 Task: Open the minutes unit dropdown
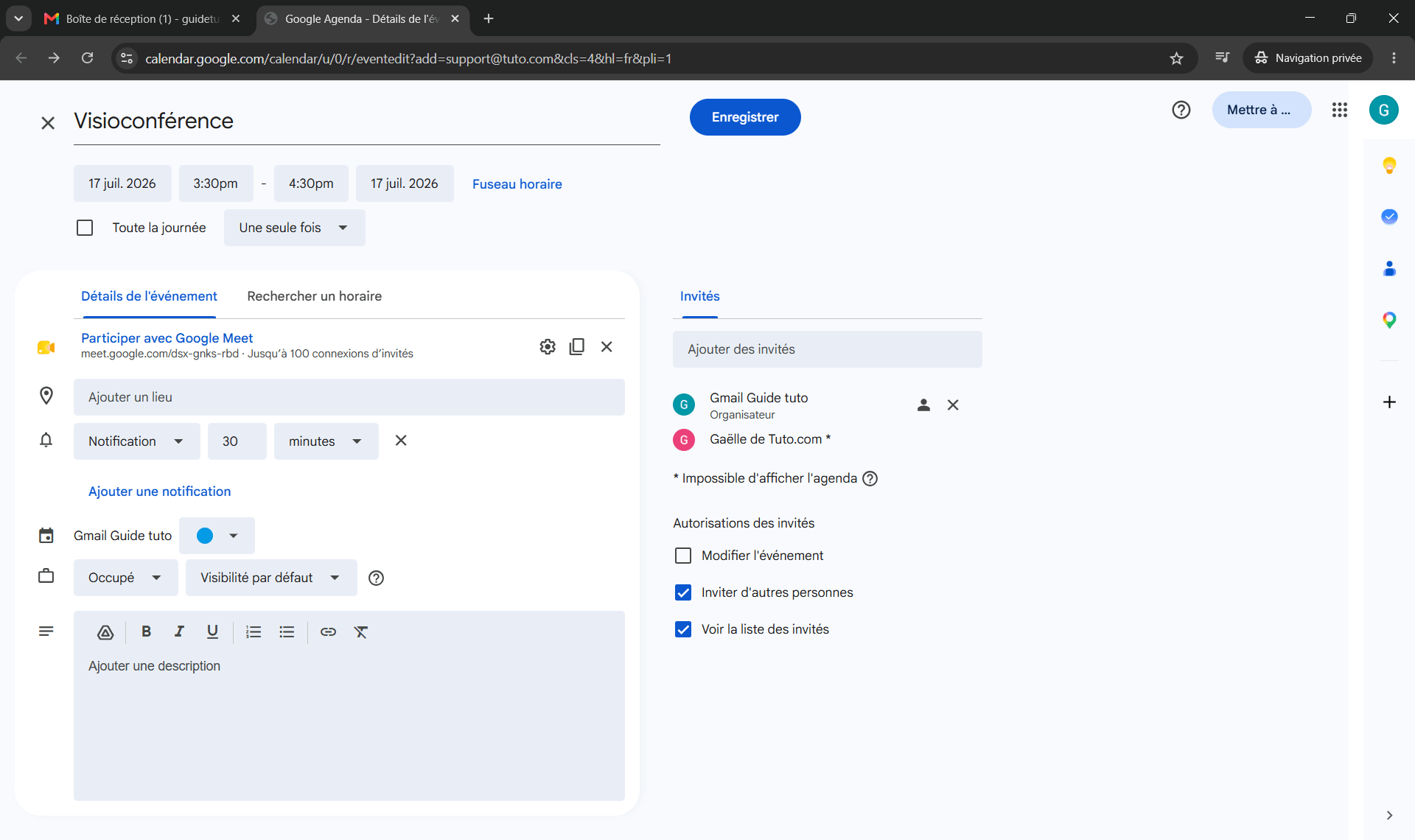(x=326, y=441)
